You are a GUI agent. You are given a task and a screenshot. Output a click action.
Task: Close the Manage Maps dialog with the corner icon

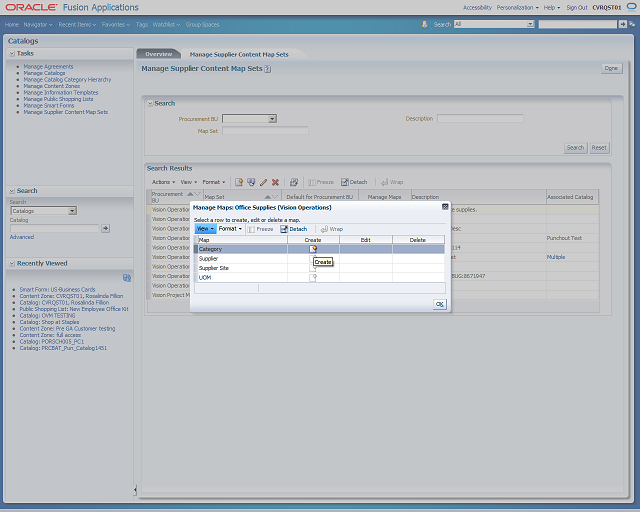(445, 207)
